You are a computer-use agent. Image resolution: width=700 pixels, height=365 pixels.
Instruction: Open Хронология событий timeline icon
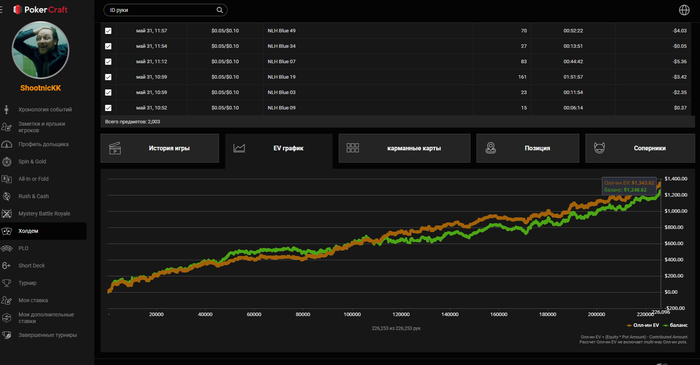(x=6, y=109)
